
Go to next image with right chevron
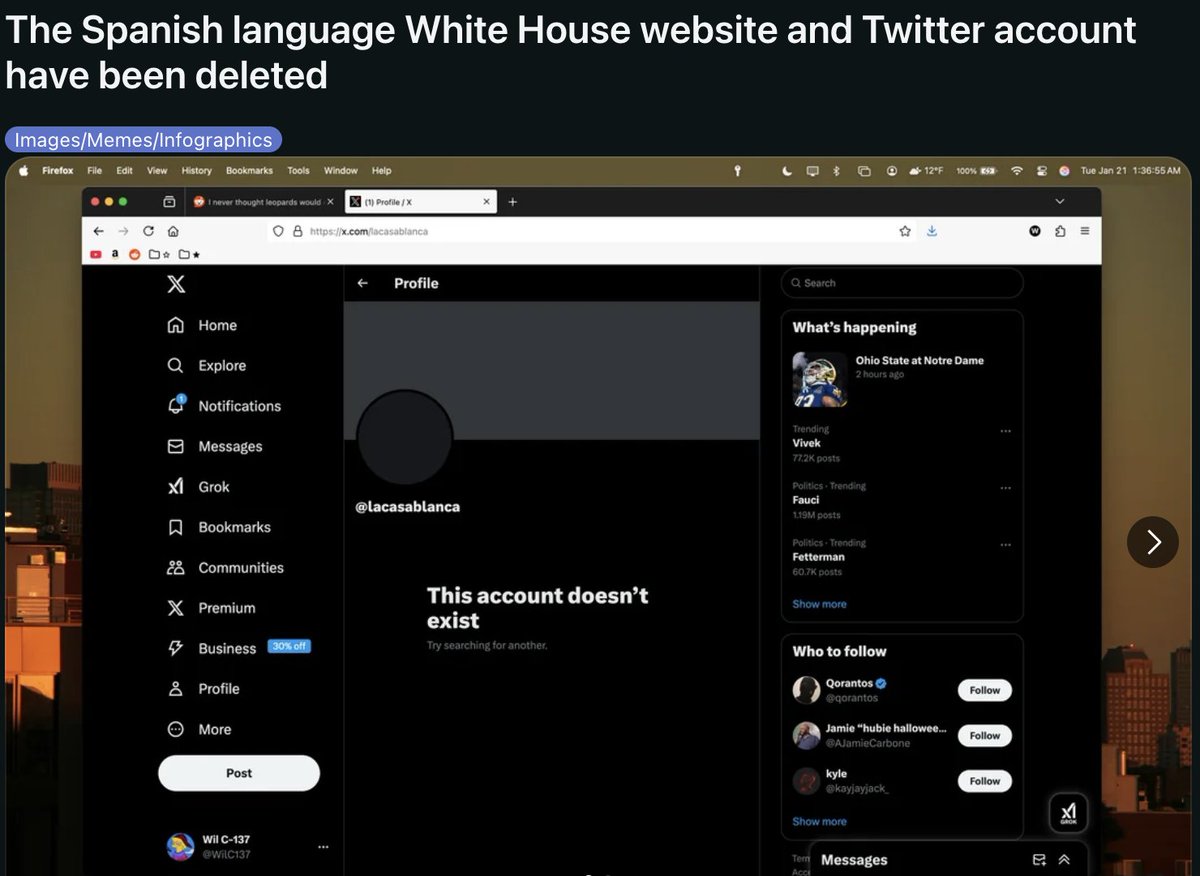coord(1153,542)
